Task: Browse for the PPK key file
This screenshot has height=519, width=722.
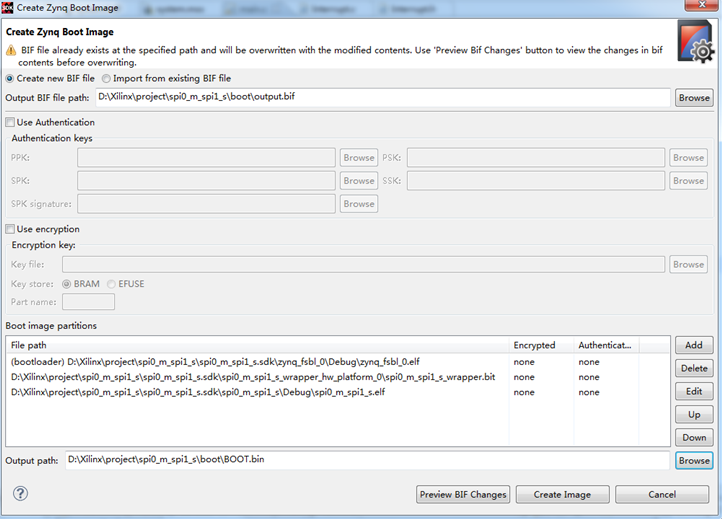Action: (359, 157)
